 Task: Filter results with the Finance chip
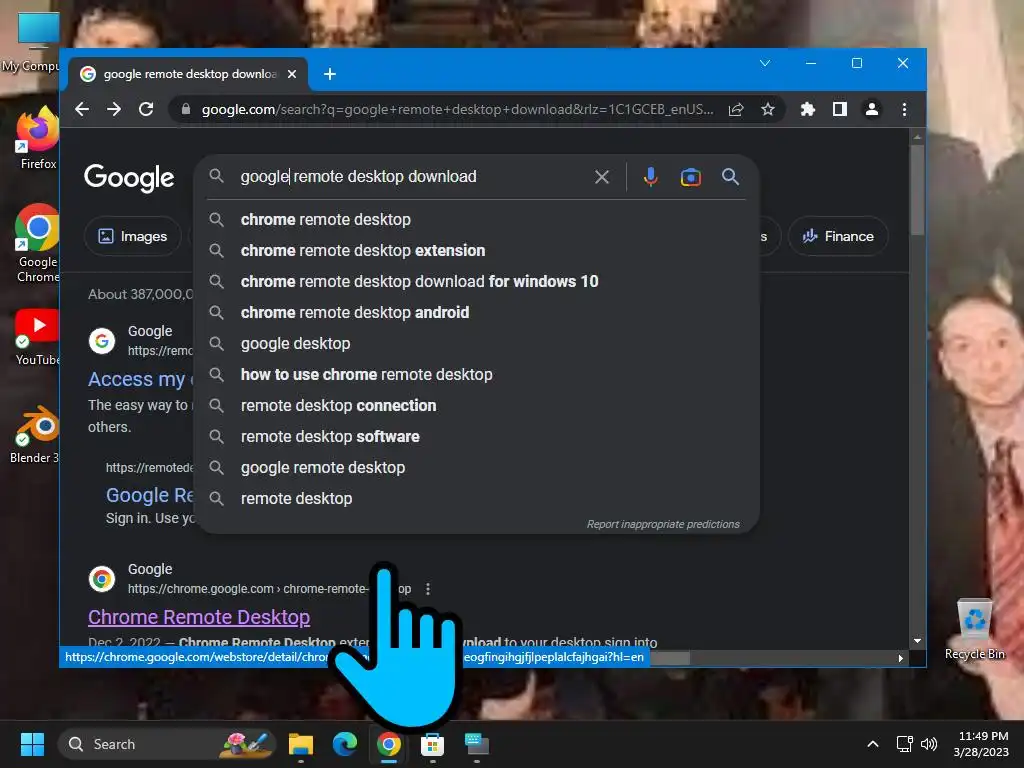[838, 236]
